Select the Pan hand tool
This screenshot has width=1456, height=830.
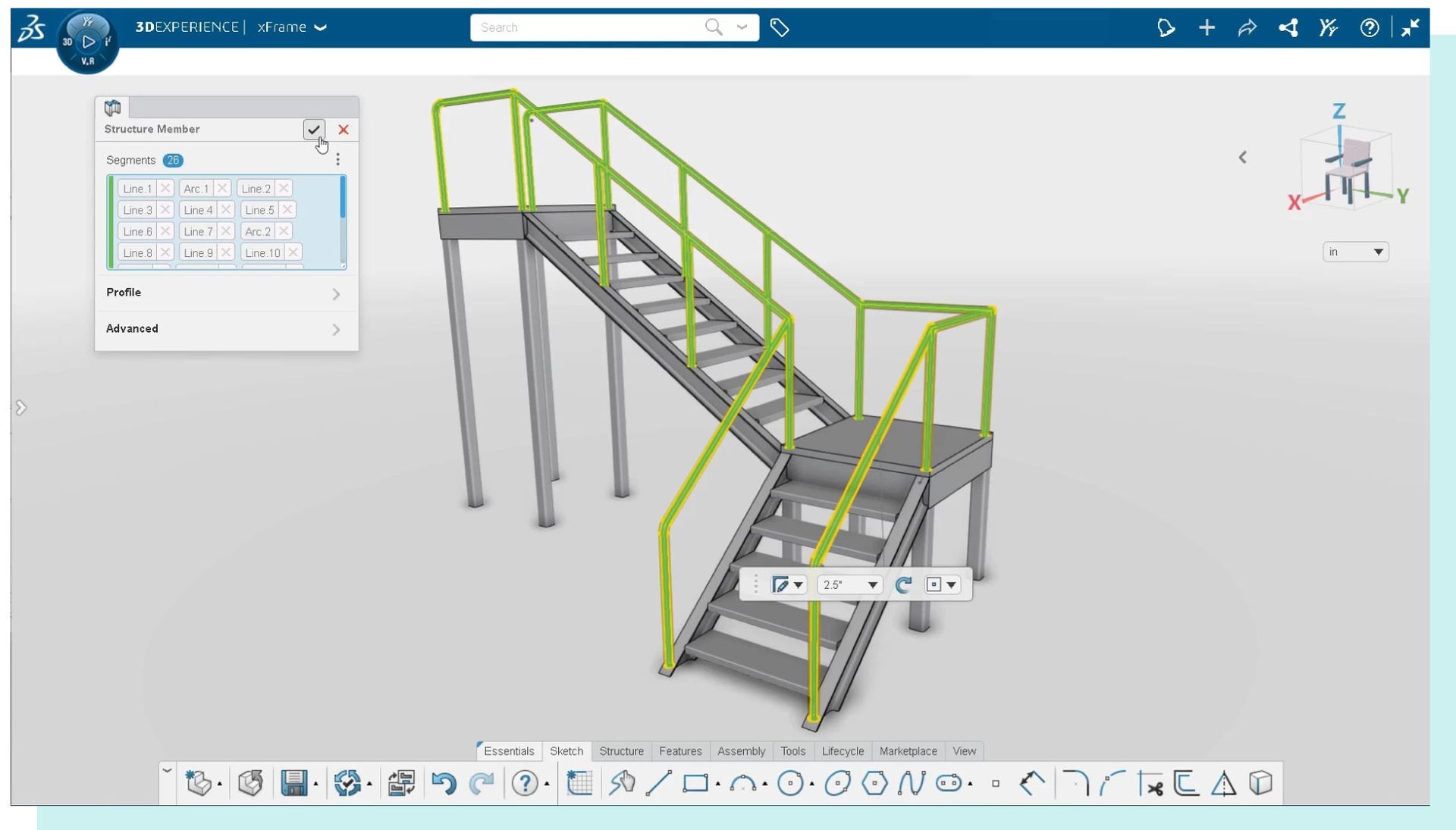[622, 784]
